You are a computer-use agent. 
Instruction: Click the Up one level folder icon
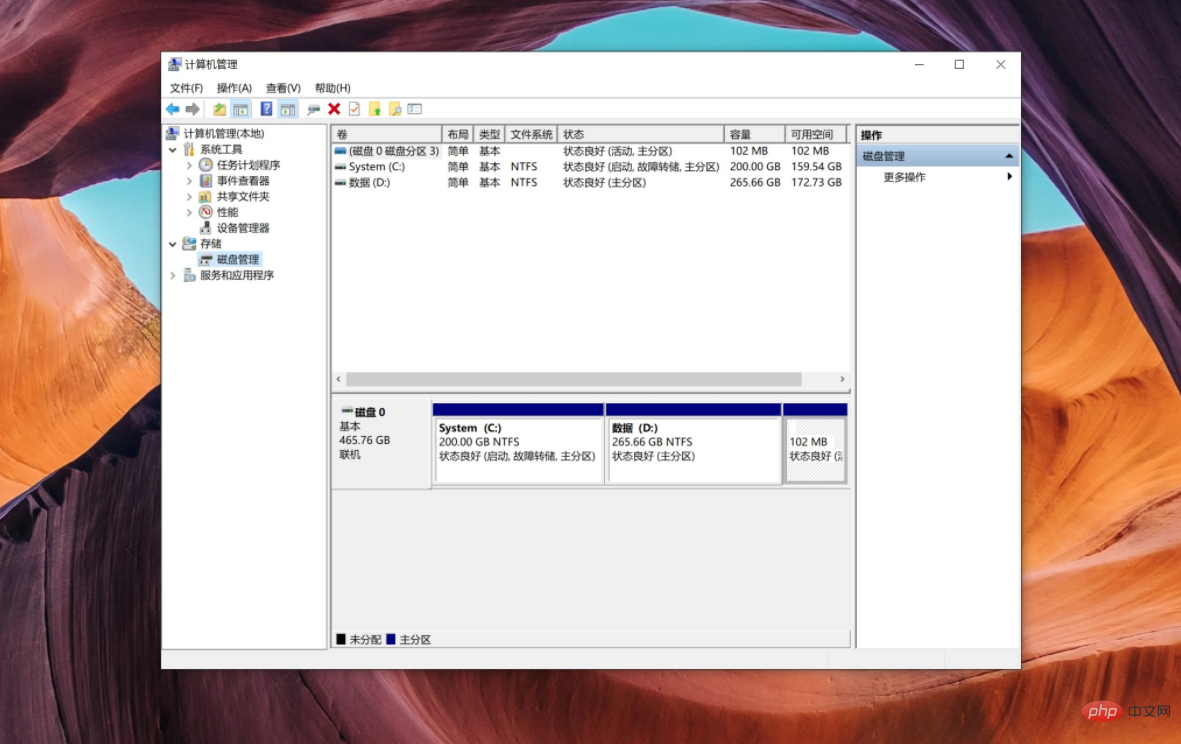pos(219,109)
